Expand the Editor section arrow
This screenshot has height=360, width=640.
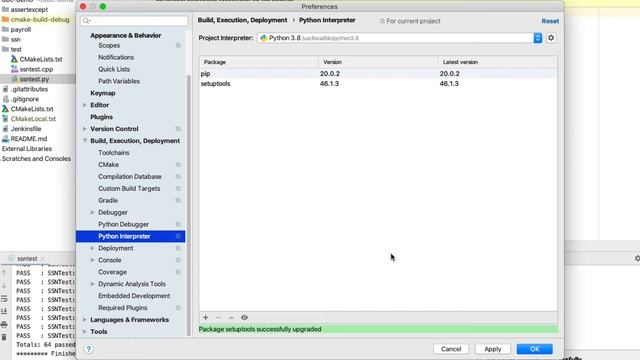click(84, 105)
